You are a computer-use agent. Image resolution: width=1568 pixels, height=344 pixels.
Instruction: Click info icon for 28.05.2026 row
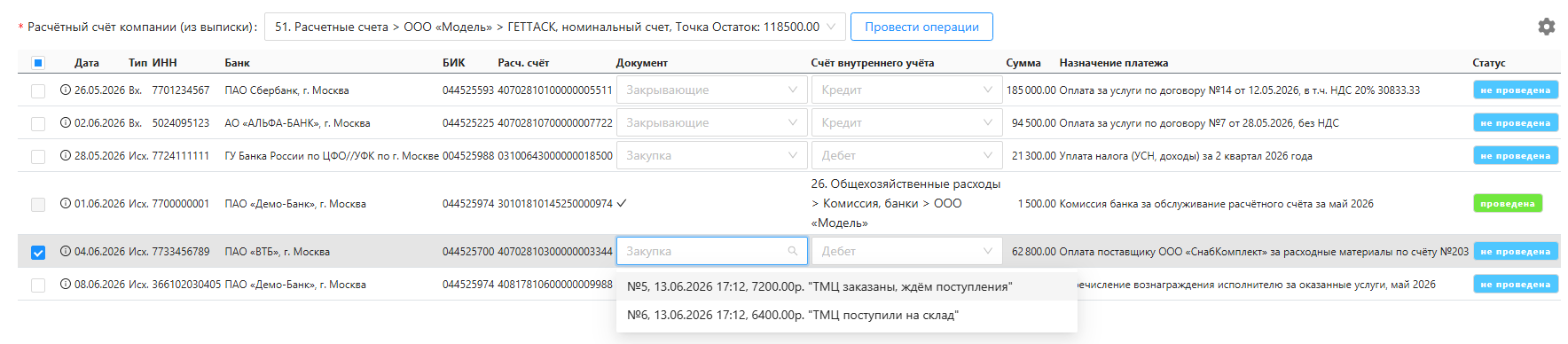66,155
